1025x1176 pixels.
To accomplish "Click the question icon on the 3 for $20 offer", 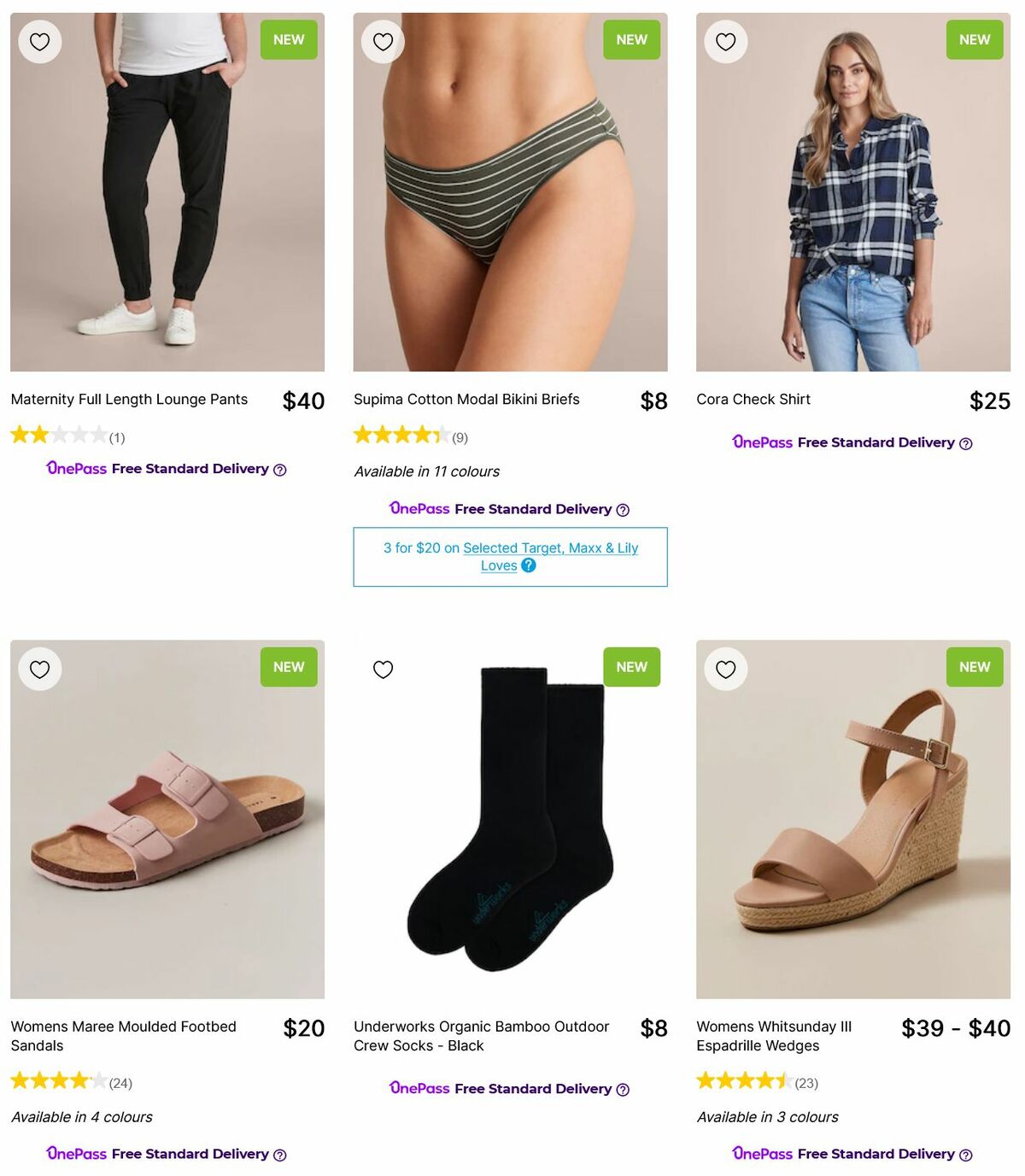I will coord(528,565).
